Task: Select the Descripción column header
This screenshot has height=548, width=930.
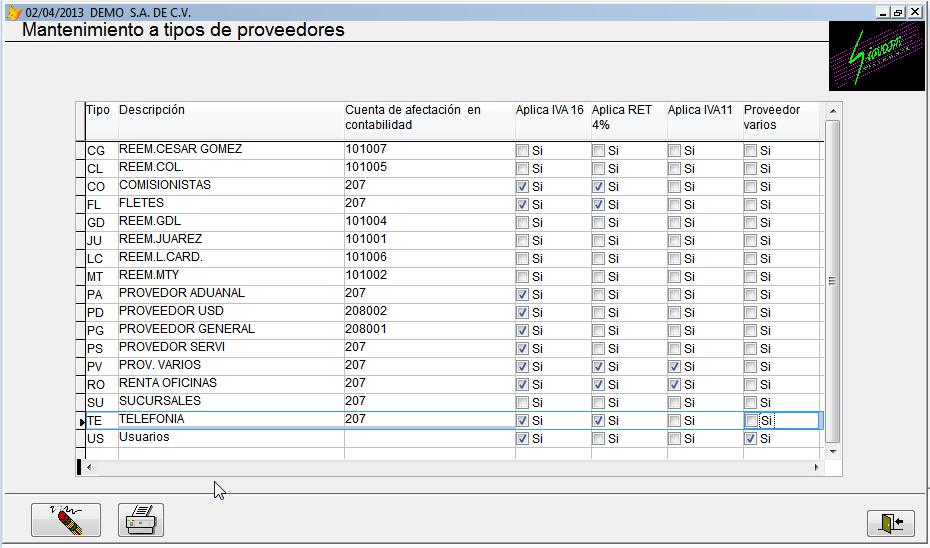Action: pos(231,121)
